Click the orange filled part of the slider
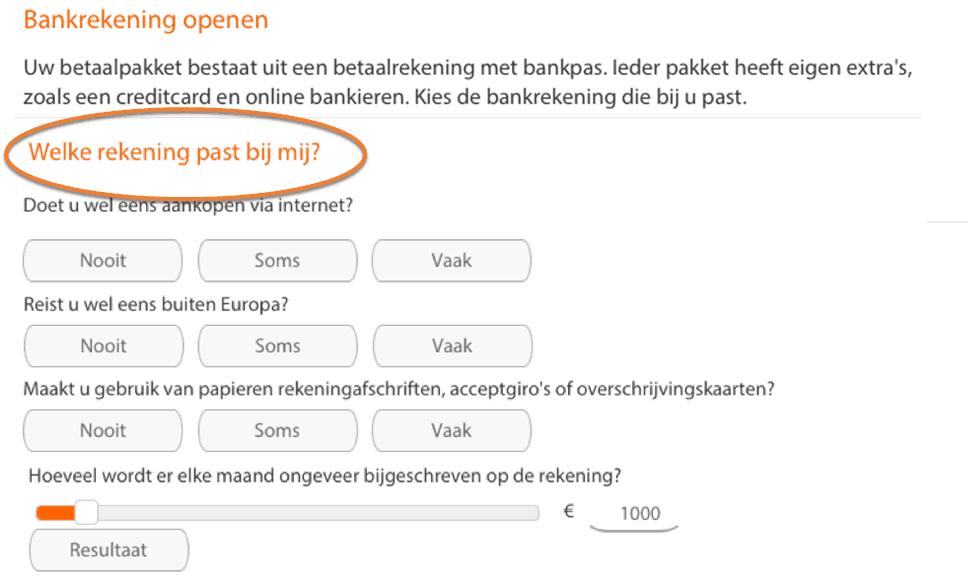Image resolution: width=975 pixels, height=576 pixels. tap(55, 513)
